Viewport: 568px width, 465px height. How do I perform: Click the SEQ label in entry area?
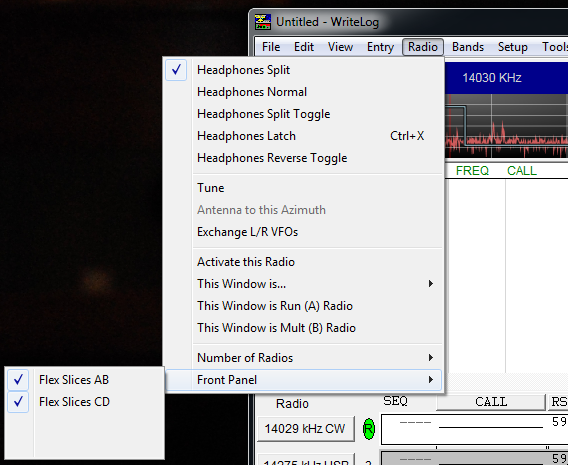(395, 401)
